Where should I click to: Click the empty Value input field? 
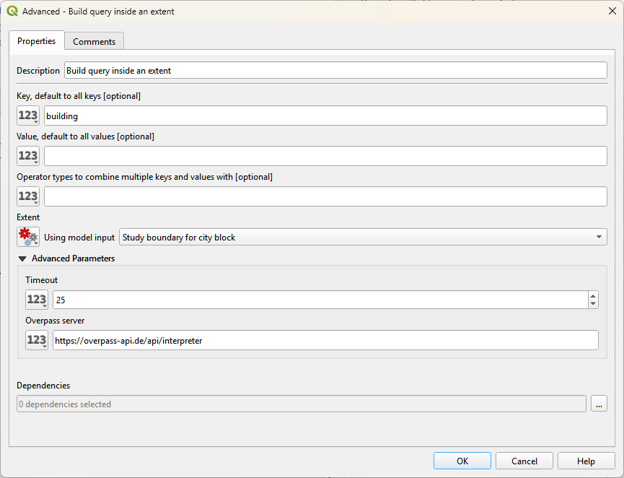tap(326, 156)
